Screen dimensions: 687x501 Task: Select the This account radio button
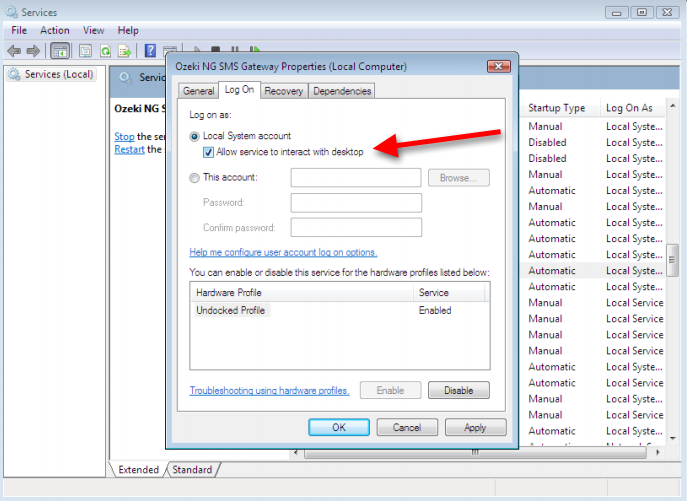(194, 178)
